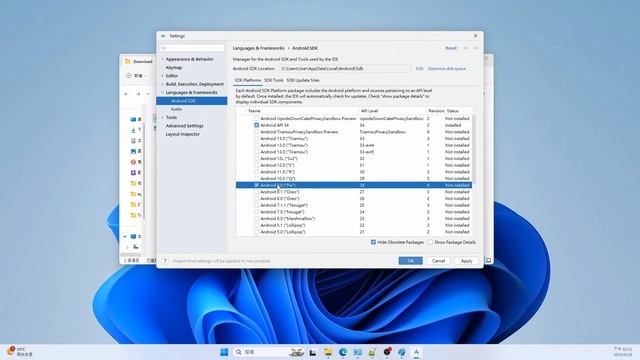The image size is (640, 360).
Task: Select the Android 7.0 ("Nougat") row text
Action: coord(282,212)
